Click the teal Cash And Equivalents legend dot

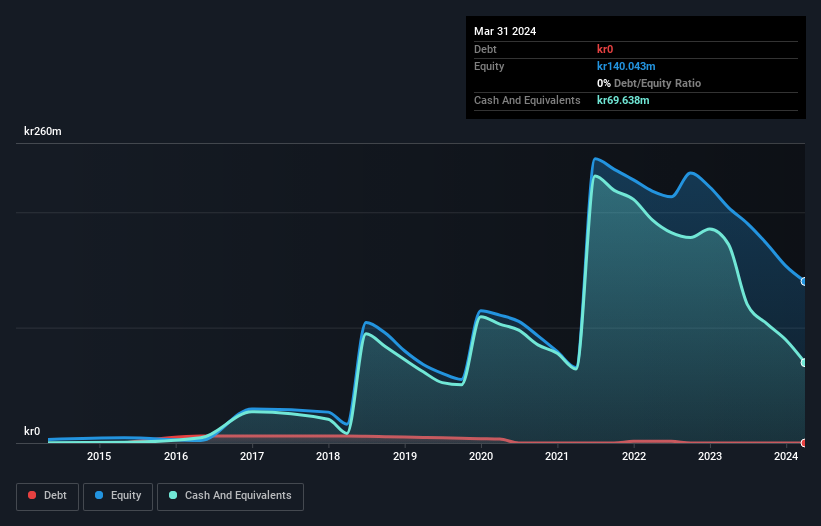[x=173, y=495]
